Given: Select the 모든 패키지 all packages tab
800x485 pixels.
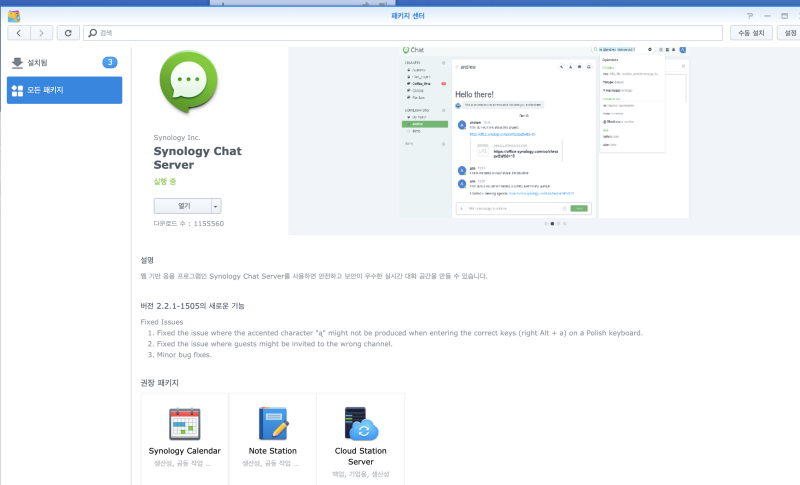Looking at the screenshot, I should pos(64,90).
